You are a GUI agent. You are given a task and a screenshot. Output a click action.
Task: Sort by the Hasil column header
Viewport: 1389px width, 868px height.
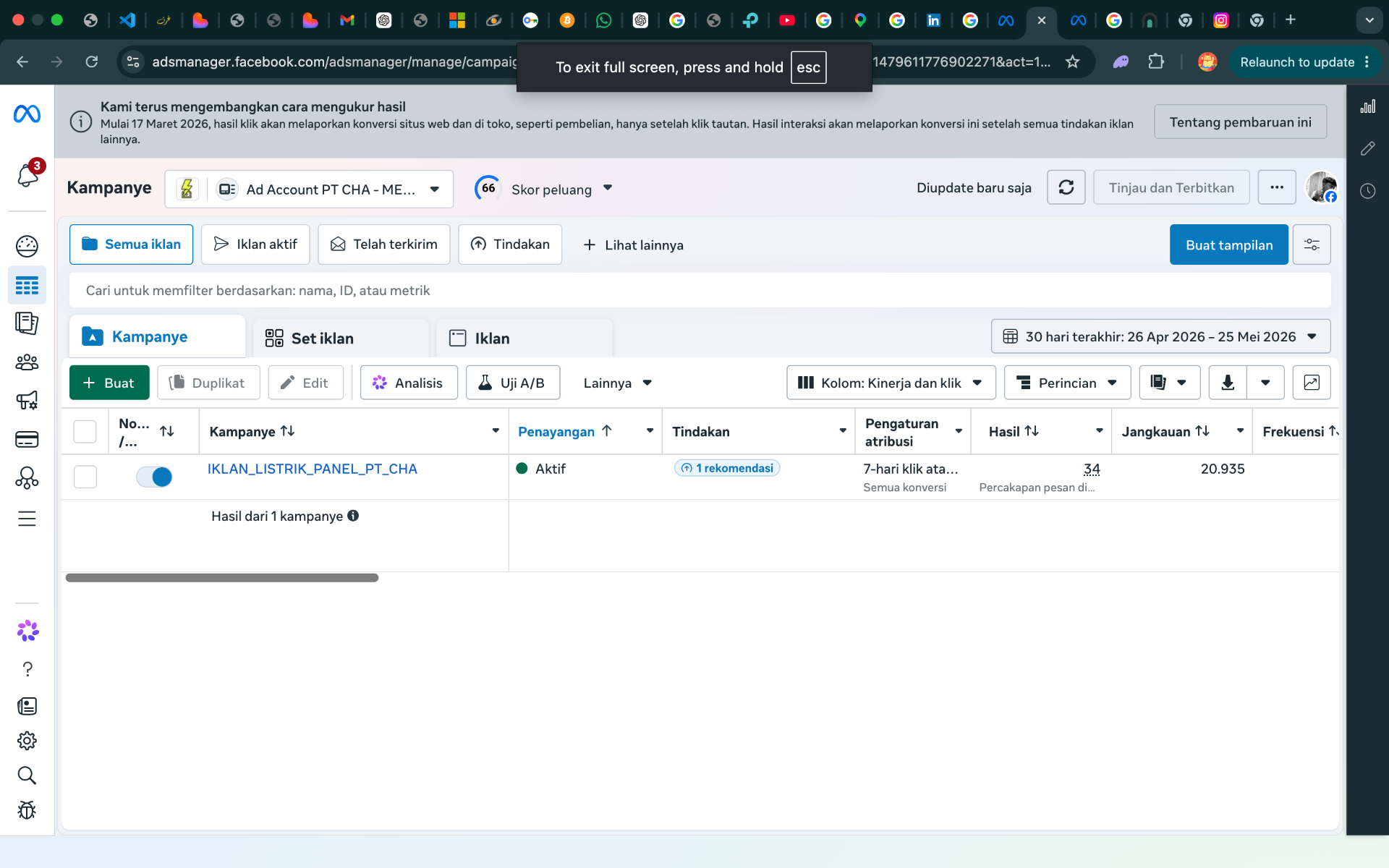click(1014, 432)
